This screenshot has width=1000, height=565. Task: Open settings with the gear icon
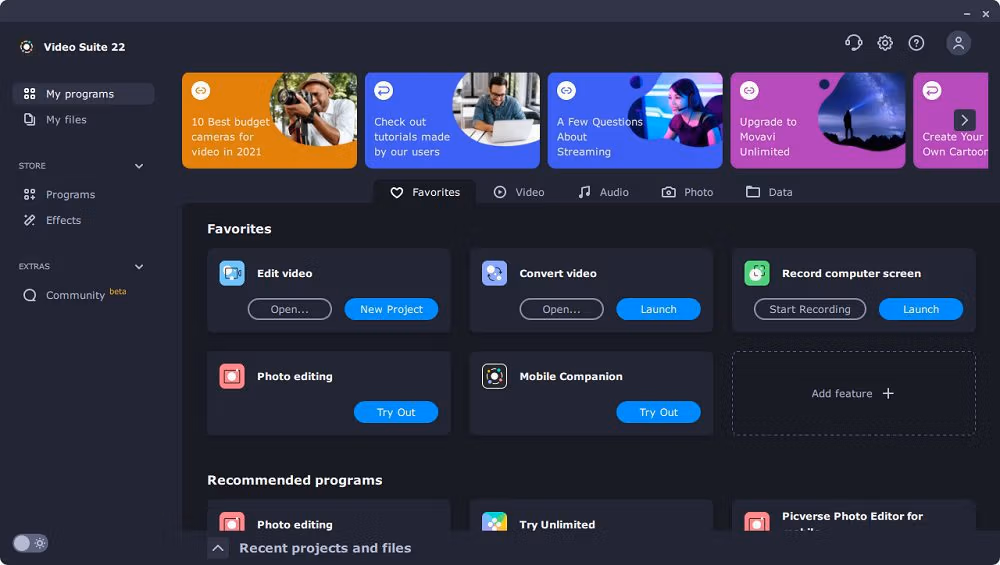[885, 43]
